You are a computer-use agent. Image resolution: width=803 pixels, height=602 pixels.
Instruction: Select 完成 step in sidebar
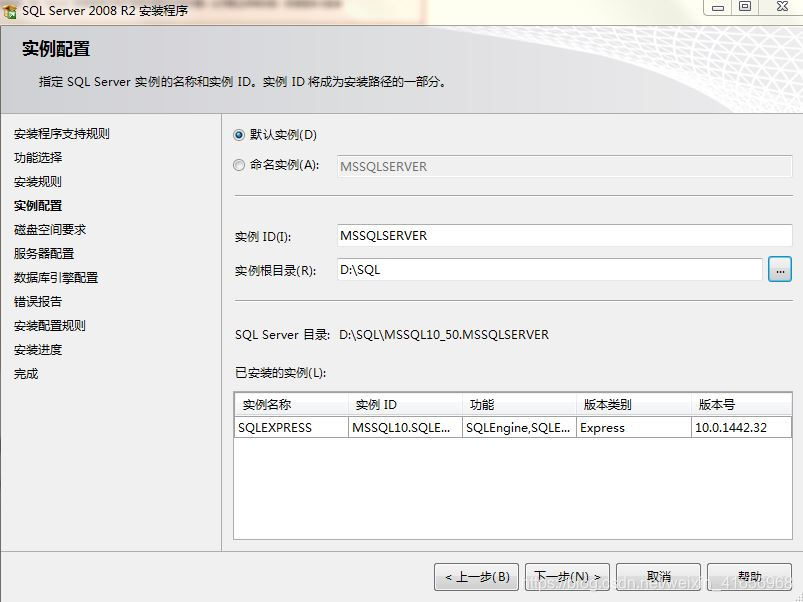(x=26, y=374)
